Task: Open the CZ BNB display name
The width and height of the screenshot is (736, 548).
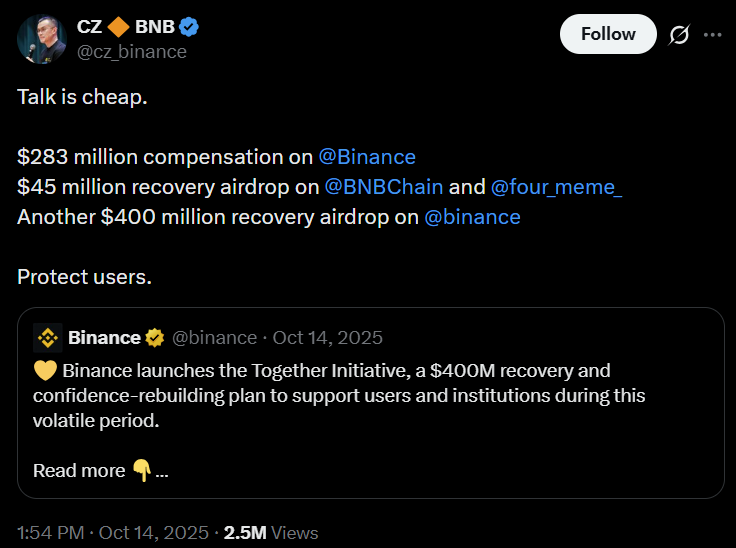Action: pyautogui.click(x=126, y=25)
